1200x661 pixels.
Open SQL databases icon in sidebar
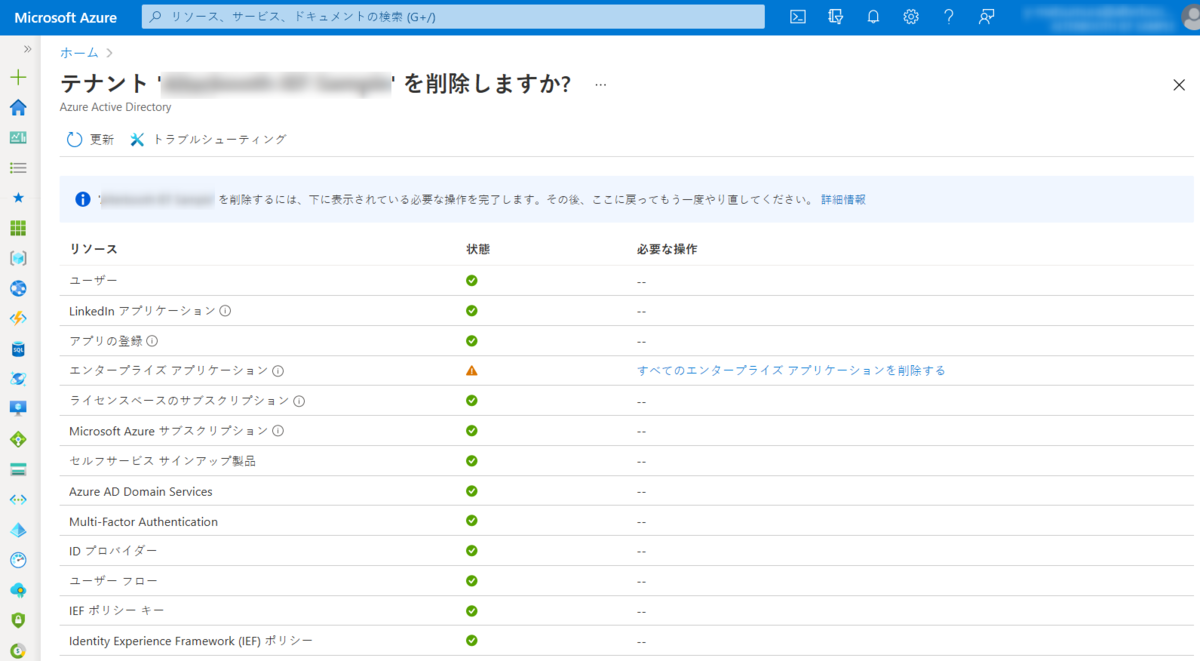coord(18,349)
